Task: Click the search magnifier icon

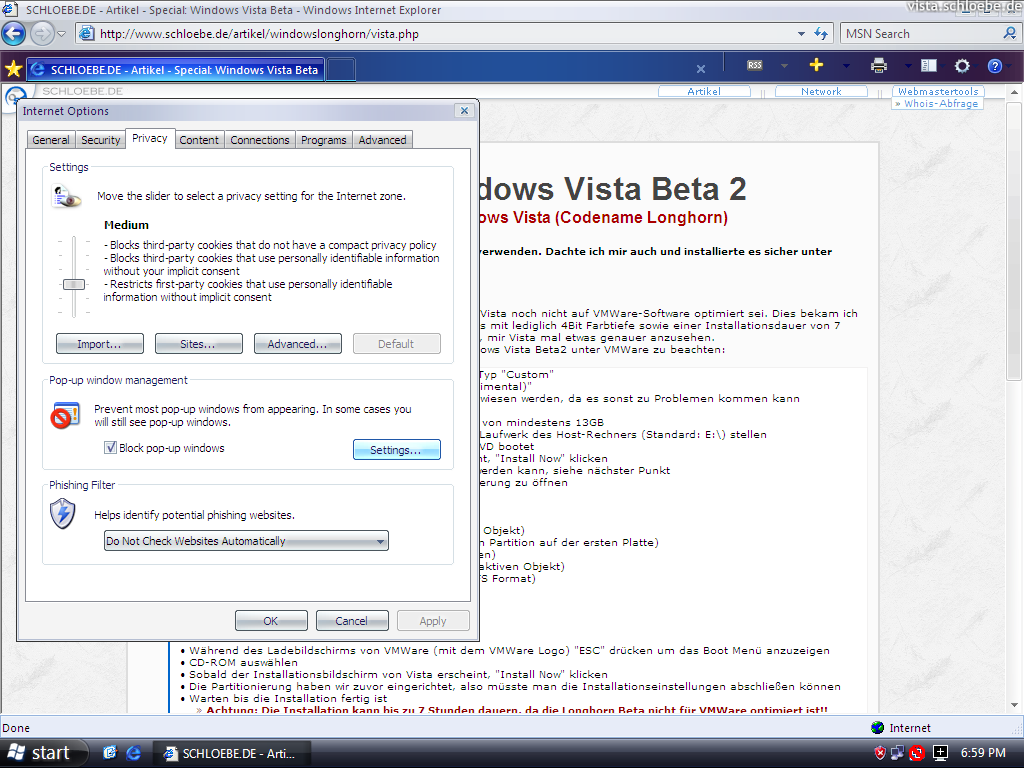Action: 1010,33
